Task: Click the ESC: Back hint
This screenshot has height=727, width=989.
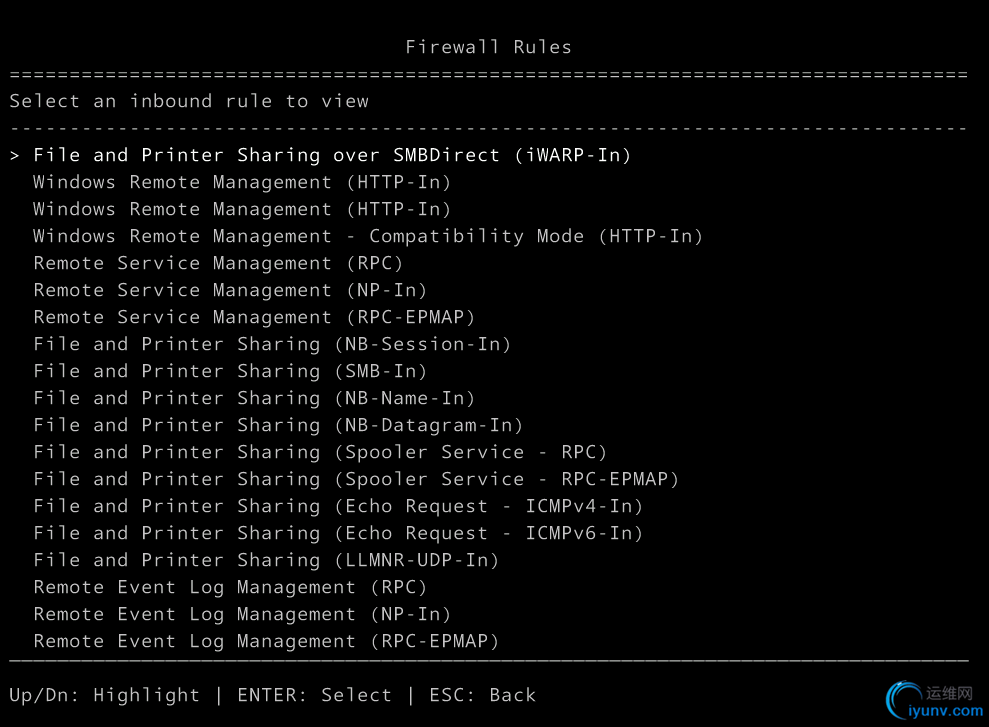Action: click(x=483, y=695)
